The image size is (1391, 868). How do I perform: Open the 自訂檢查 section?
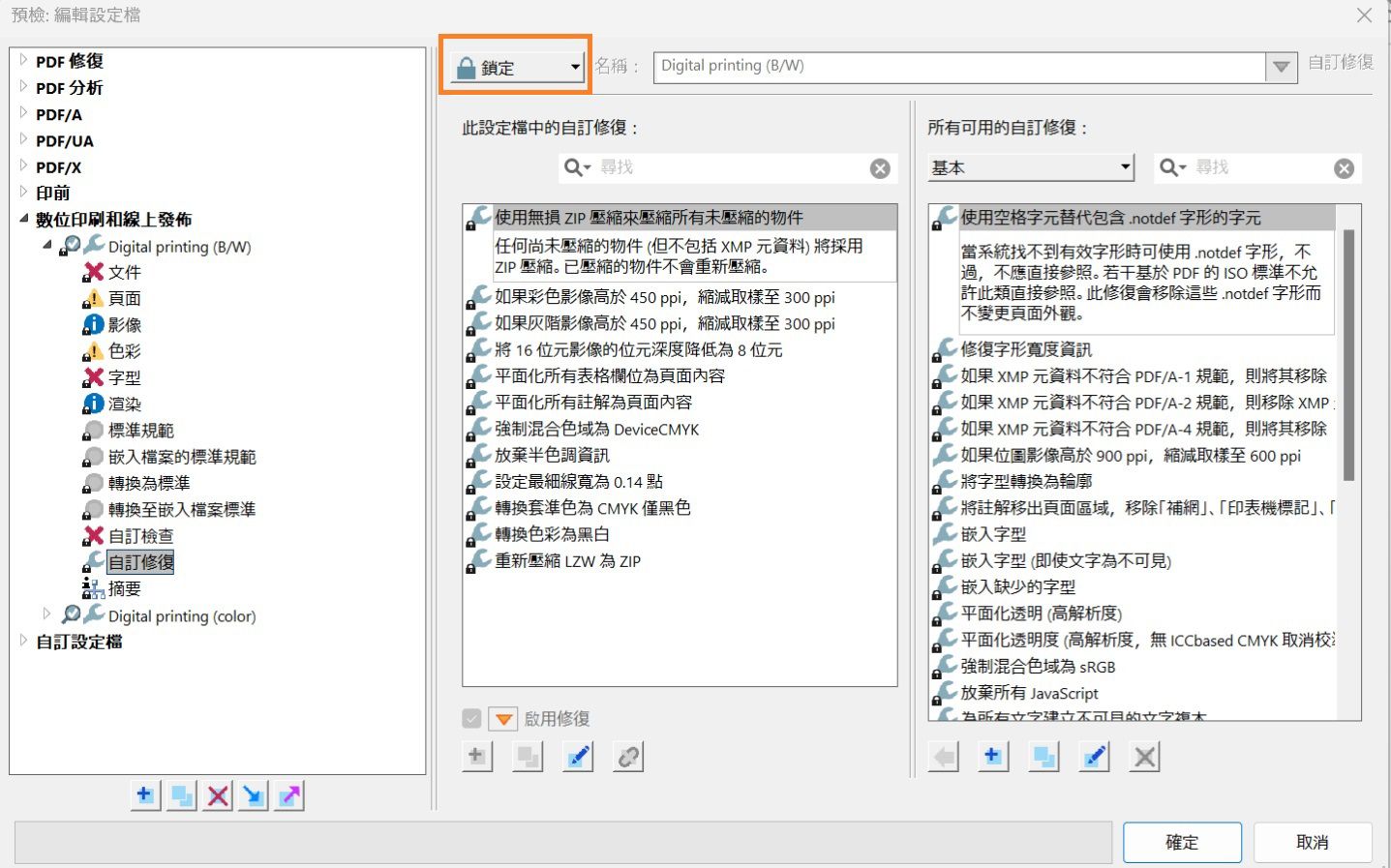point(141,535)
